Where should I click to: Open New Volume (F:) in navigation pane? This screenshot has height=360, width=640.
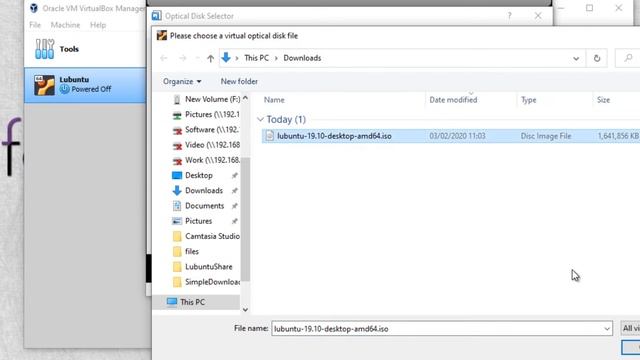tap(207, 99)
